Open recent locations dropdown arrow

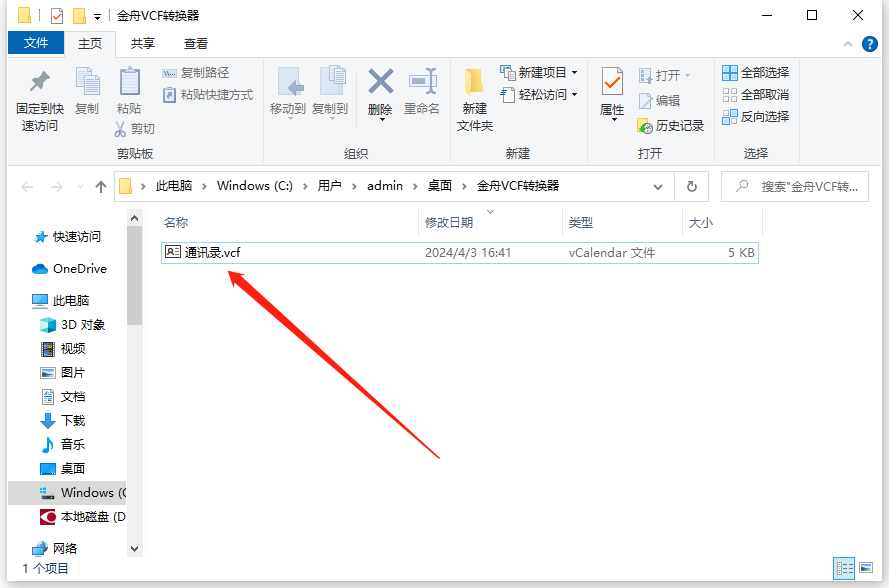pos(80,187)
